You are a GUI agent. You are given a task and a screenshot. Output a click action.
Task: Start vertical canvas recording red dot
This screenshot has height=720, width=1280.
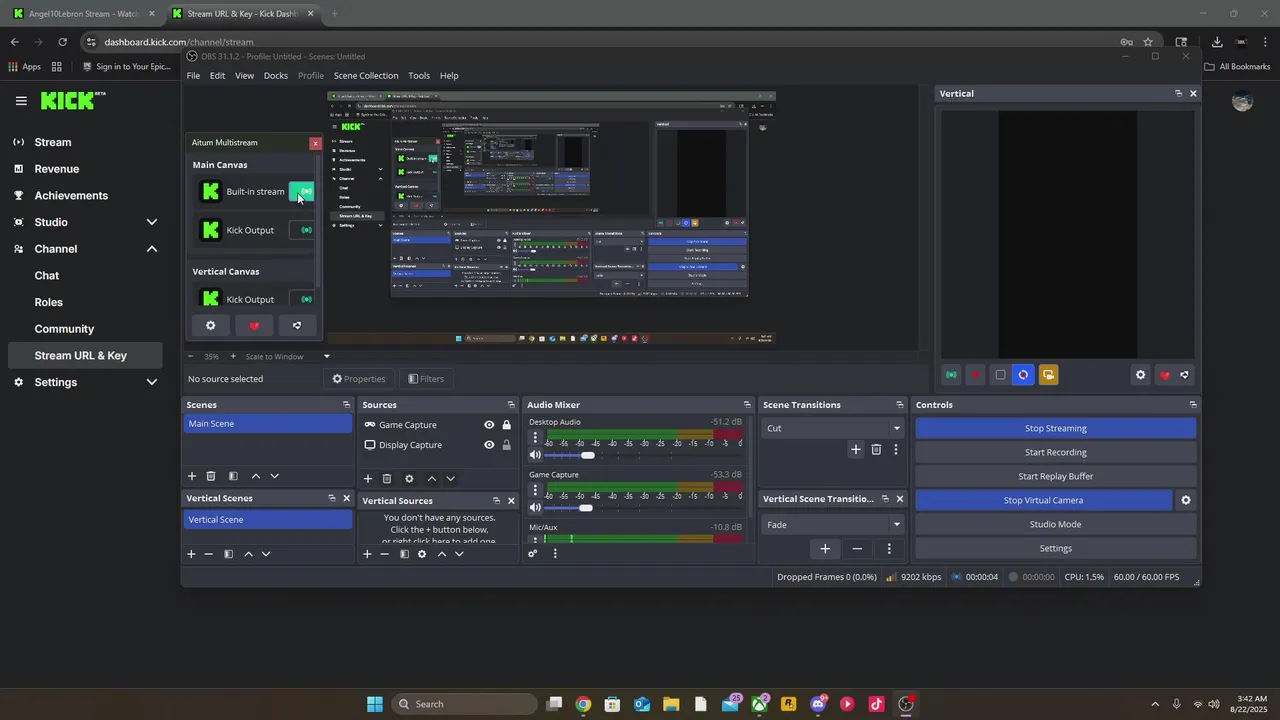[976, 375]
